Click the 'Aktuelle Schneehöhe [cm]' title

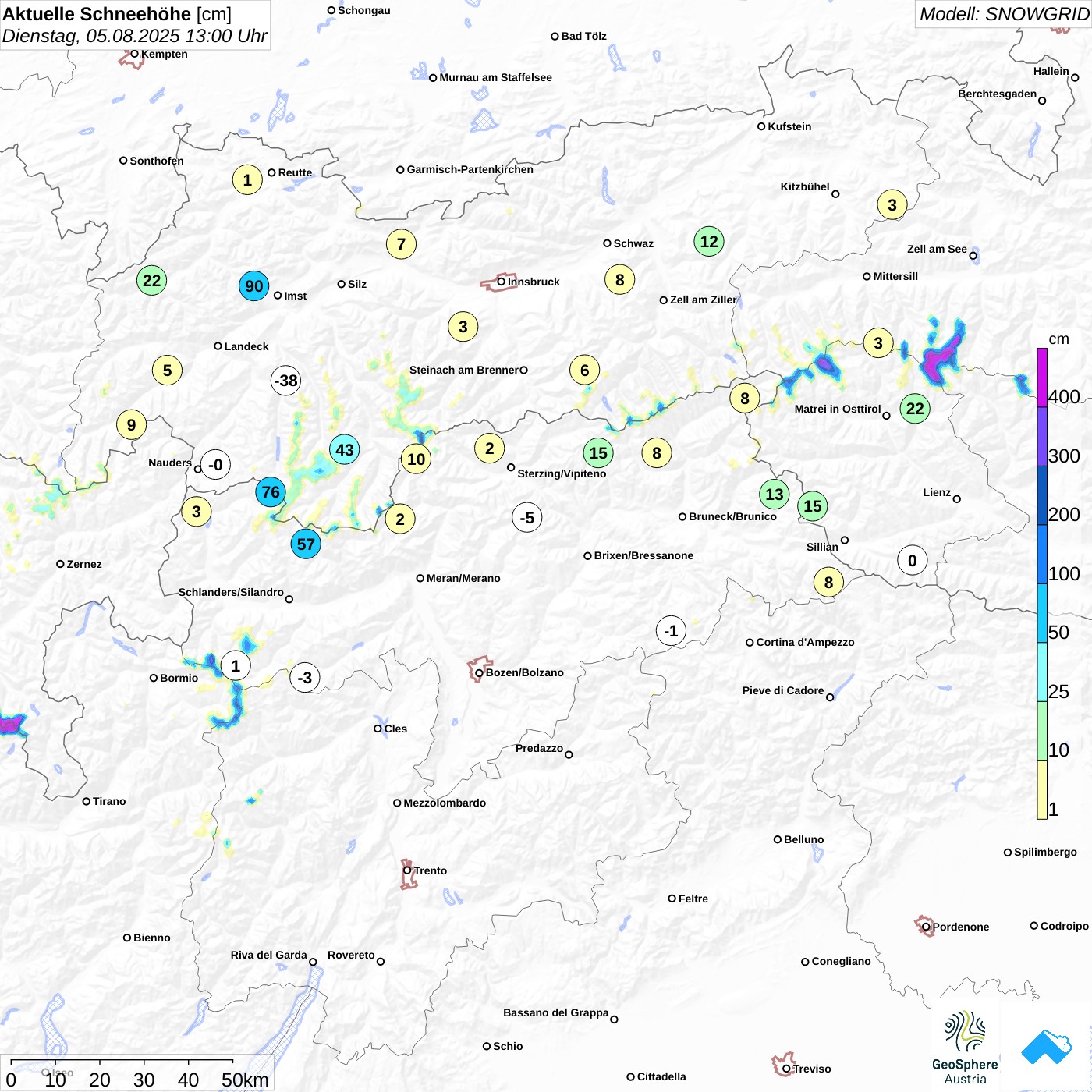pyautogui.click(x=117, y=14)
